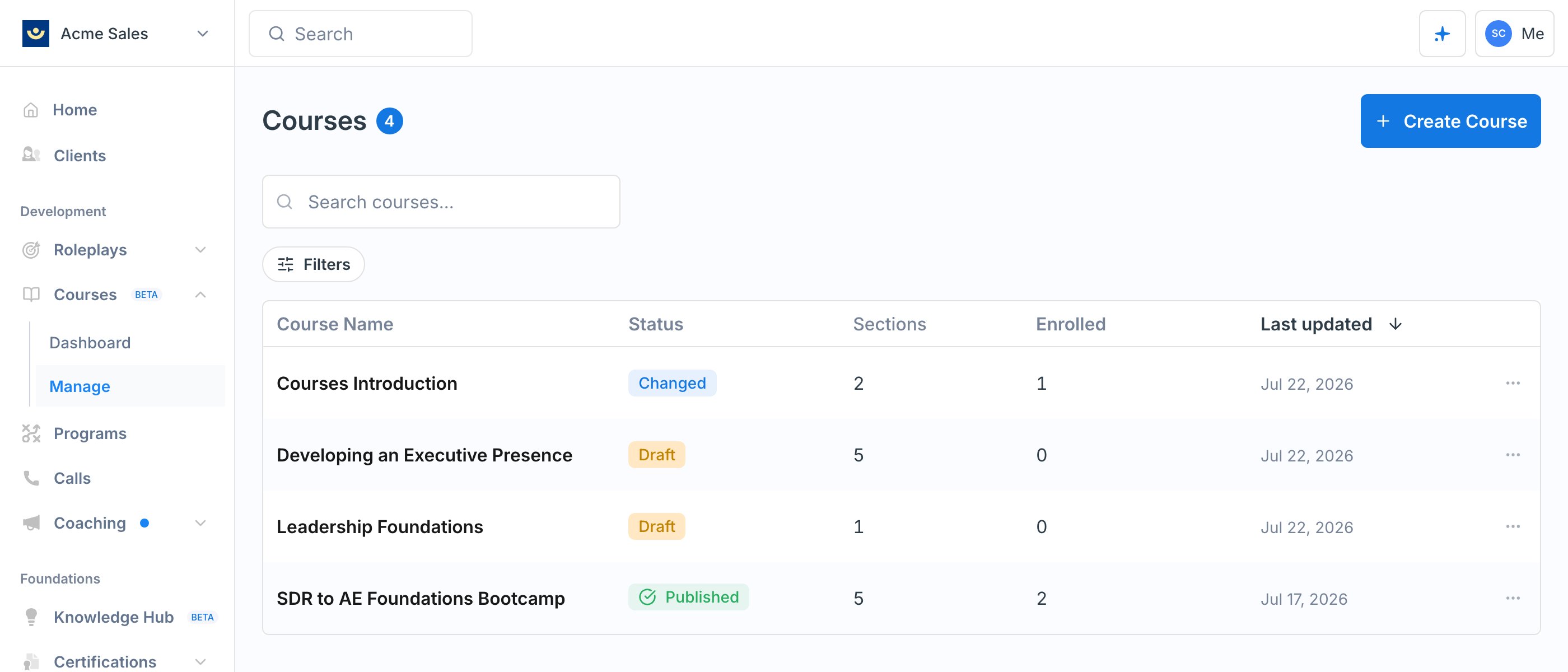The height and width of the screenshot is (672, 1568).
Task: Sort by the Sections column header
Action: point(889,324)
